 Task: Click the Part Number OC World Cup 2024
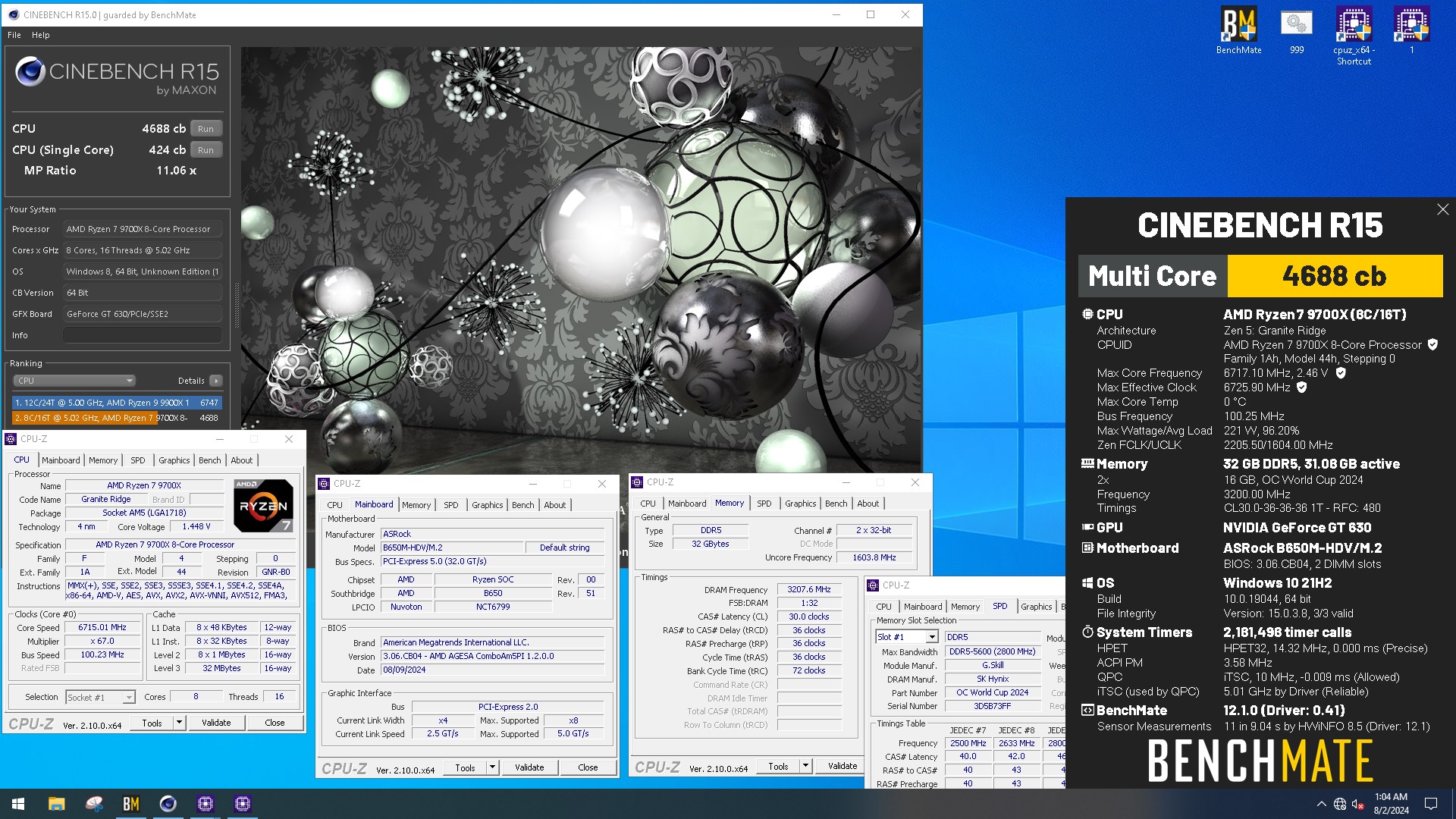(992, 693)
